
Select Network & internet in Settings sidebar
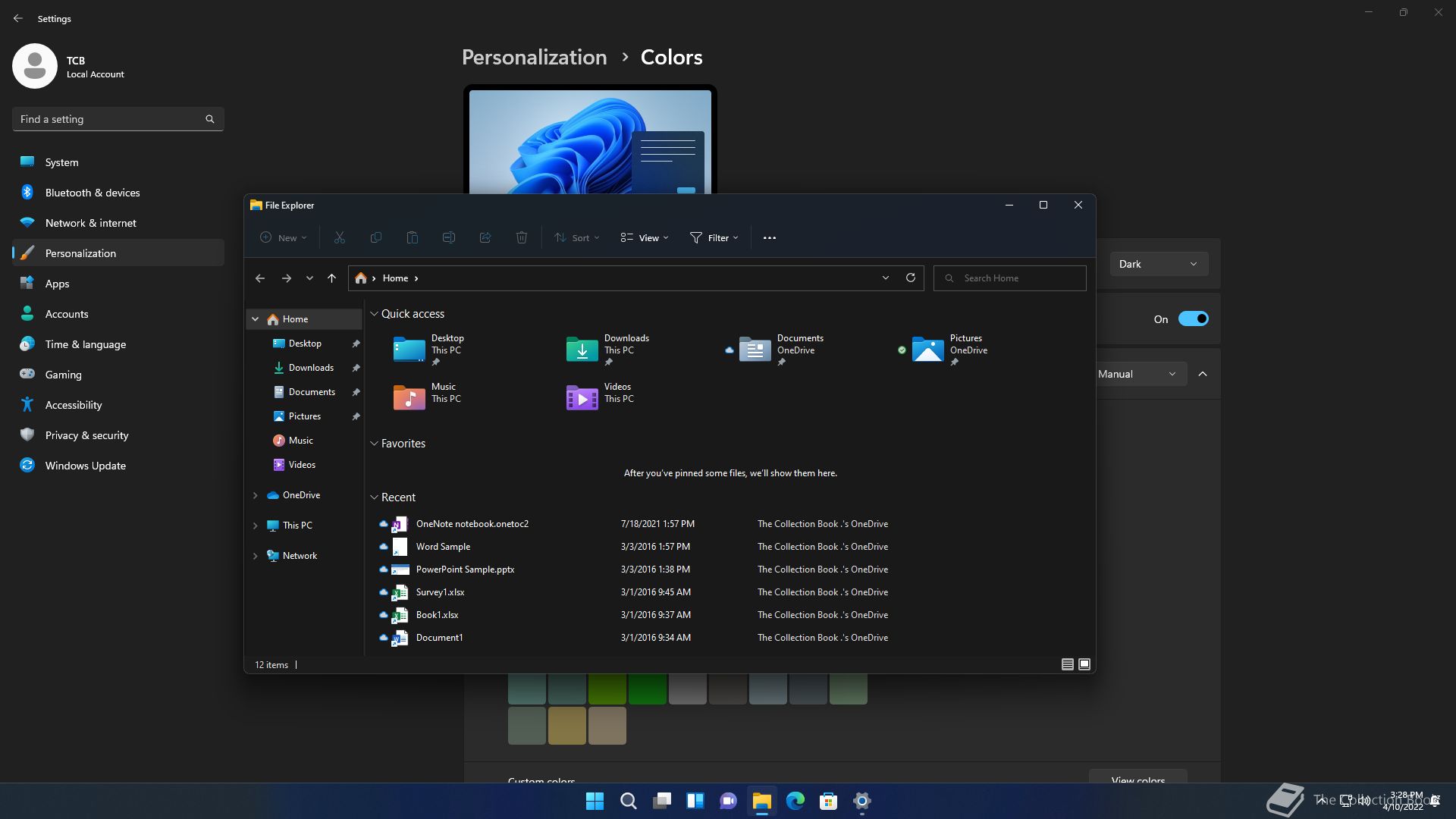coord(118,223)
